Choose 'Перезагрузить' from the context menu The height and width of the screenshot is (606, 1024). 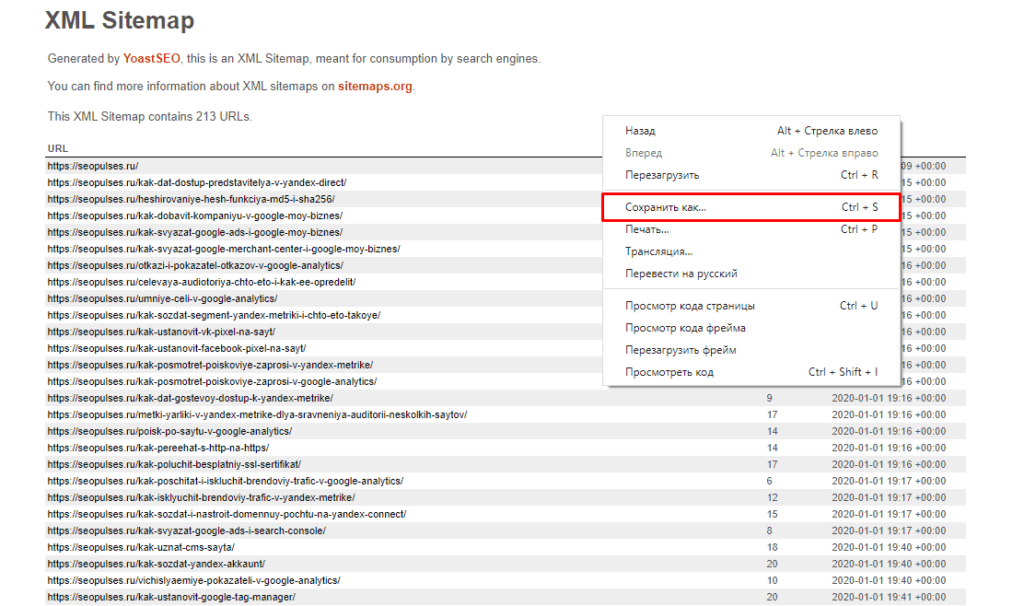pyautogui.click(x=662, y=175)
